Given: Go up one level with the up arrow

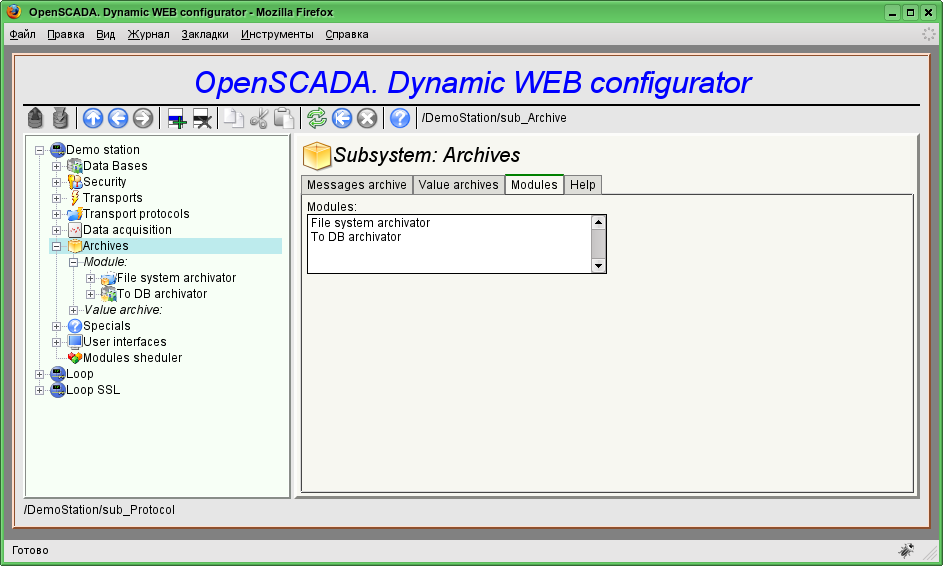Looking at the screenshot, I should (x=93, y=118).
